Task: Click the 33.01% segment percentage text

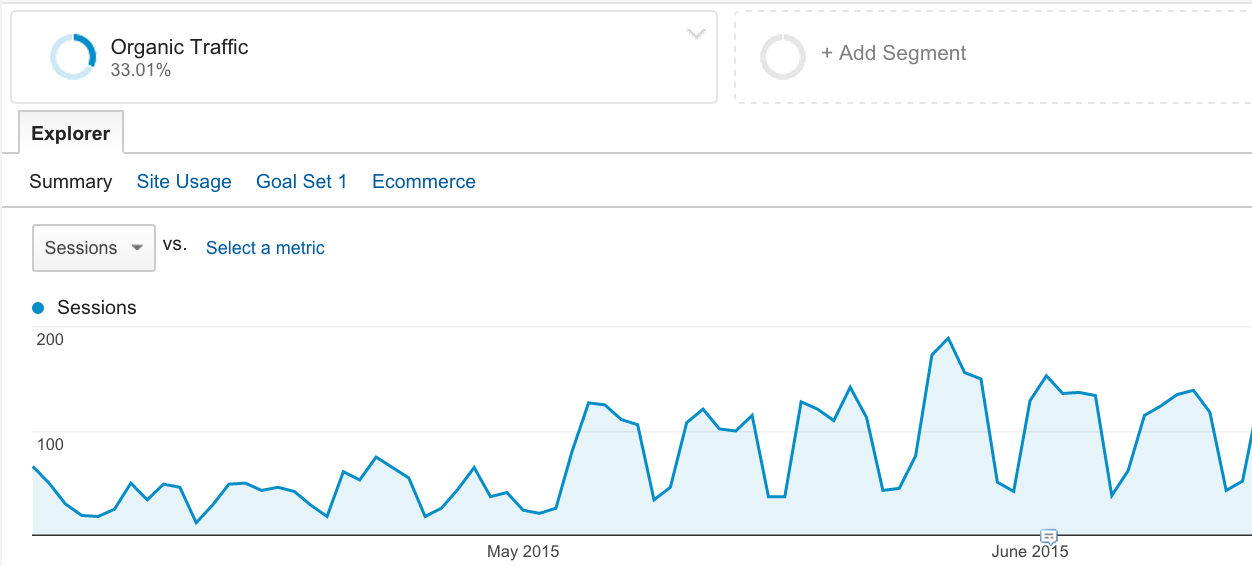Action: tap(141, 71)
